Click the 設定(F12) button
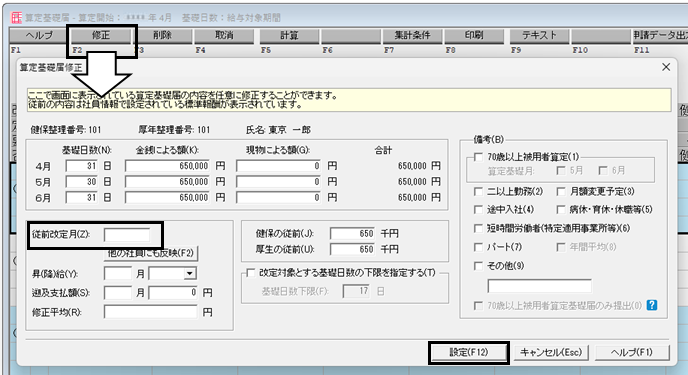 point(469,353)
